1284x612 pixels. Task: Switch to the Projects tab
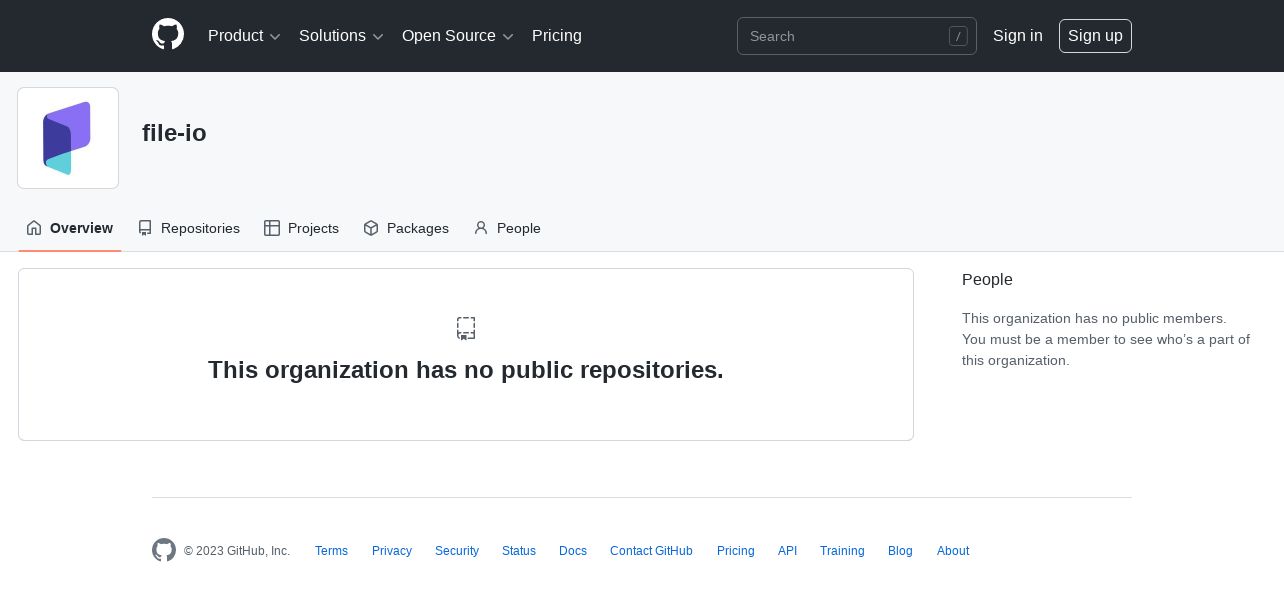(301, 228)
